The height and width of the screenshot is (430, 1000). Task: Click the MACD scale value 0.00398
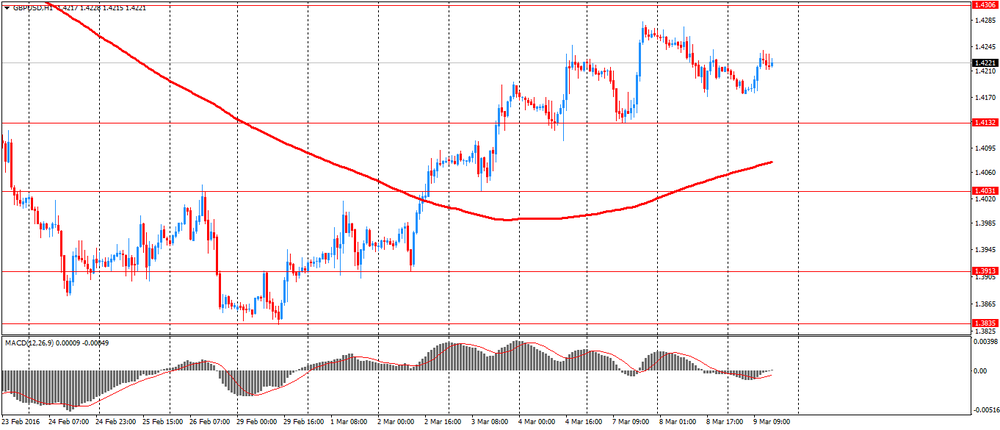click(985, 343)
